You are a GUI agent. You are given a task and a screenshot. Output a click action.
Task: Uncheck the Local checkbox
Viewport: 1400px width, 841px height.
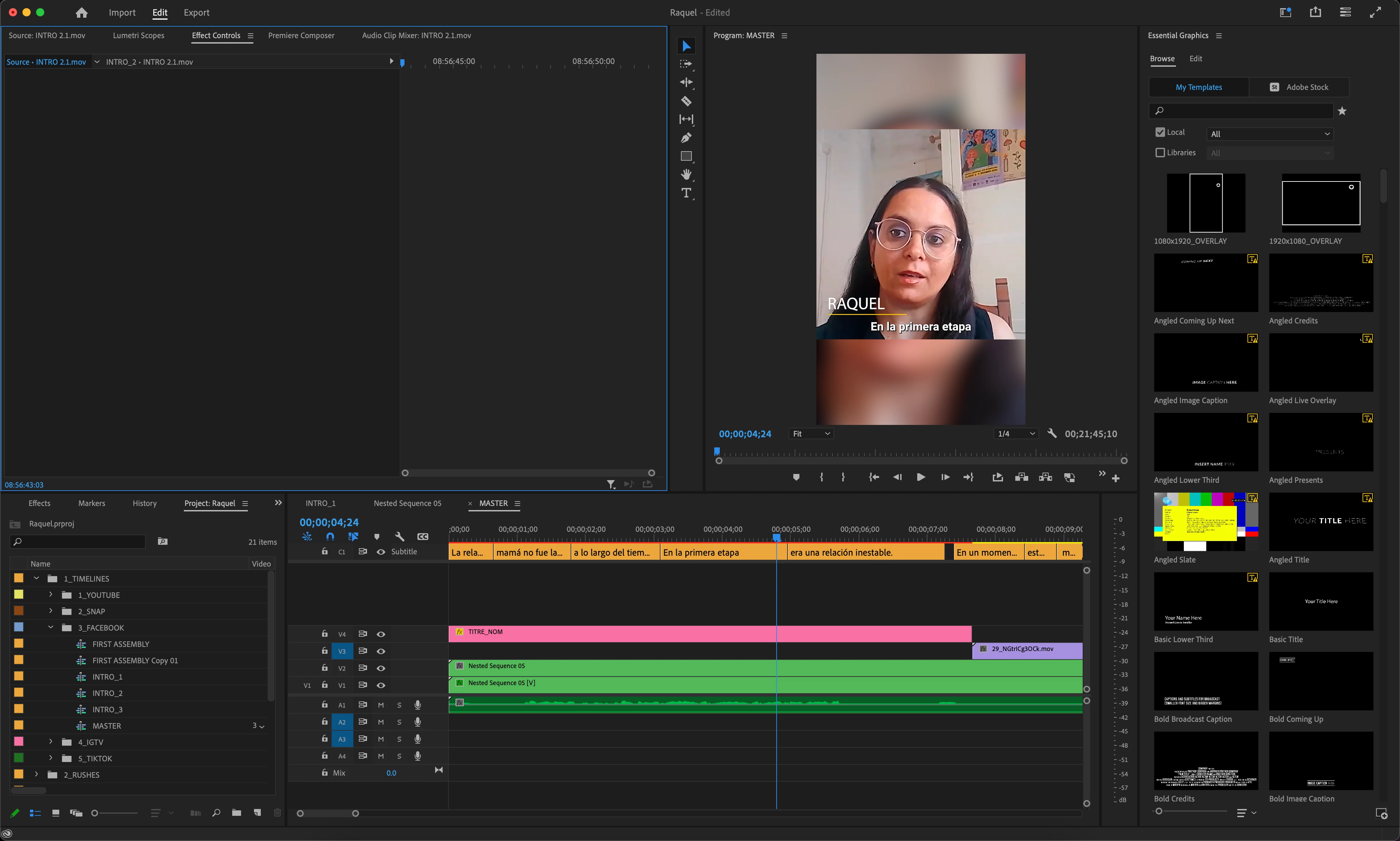[x=1160, y=132]
